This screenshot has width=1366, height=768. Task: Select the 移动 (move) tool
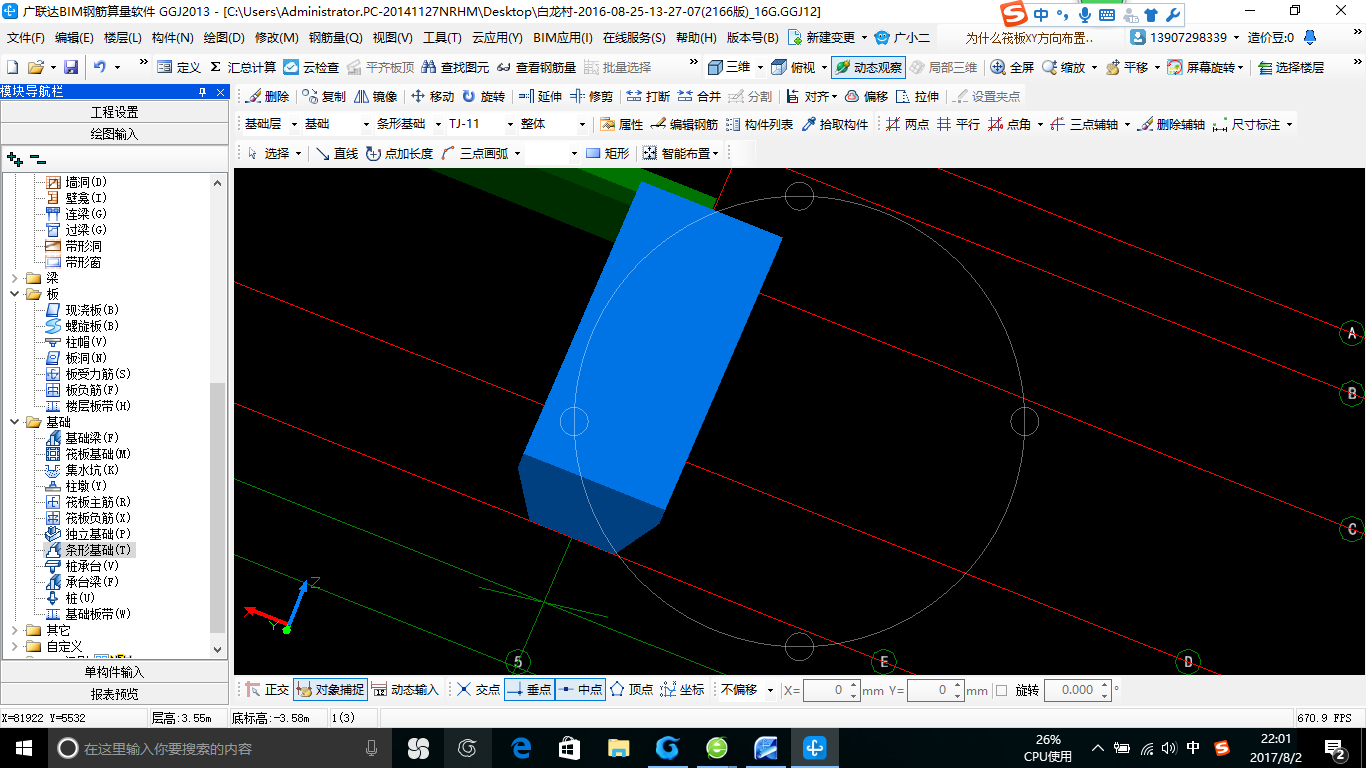point(432,97)
